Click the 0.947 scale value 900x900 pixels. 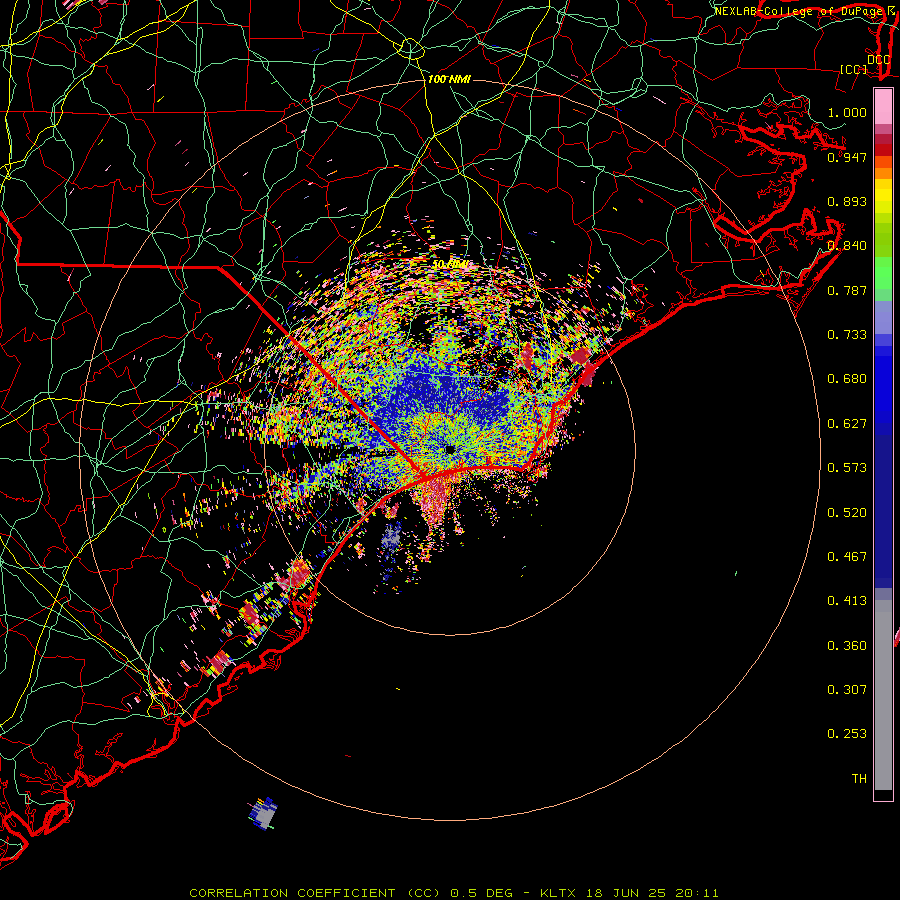coord(847,157)
